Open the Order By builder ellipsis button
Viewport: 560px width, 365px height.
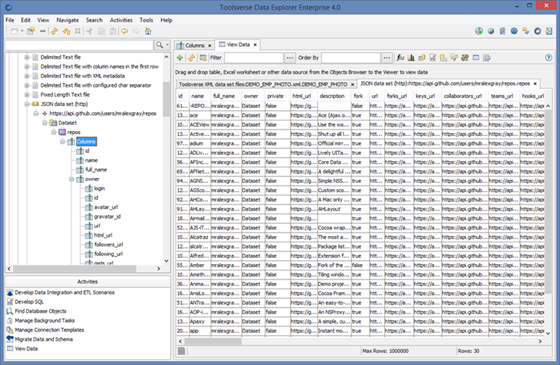[387, 58]
